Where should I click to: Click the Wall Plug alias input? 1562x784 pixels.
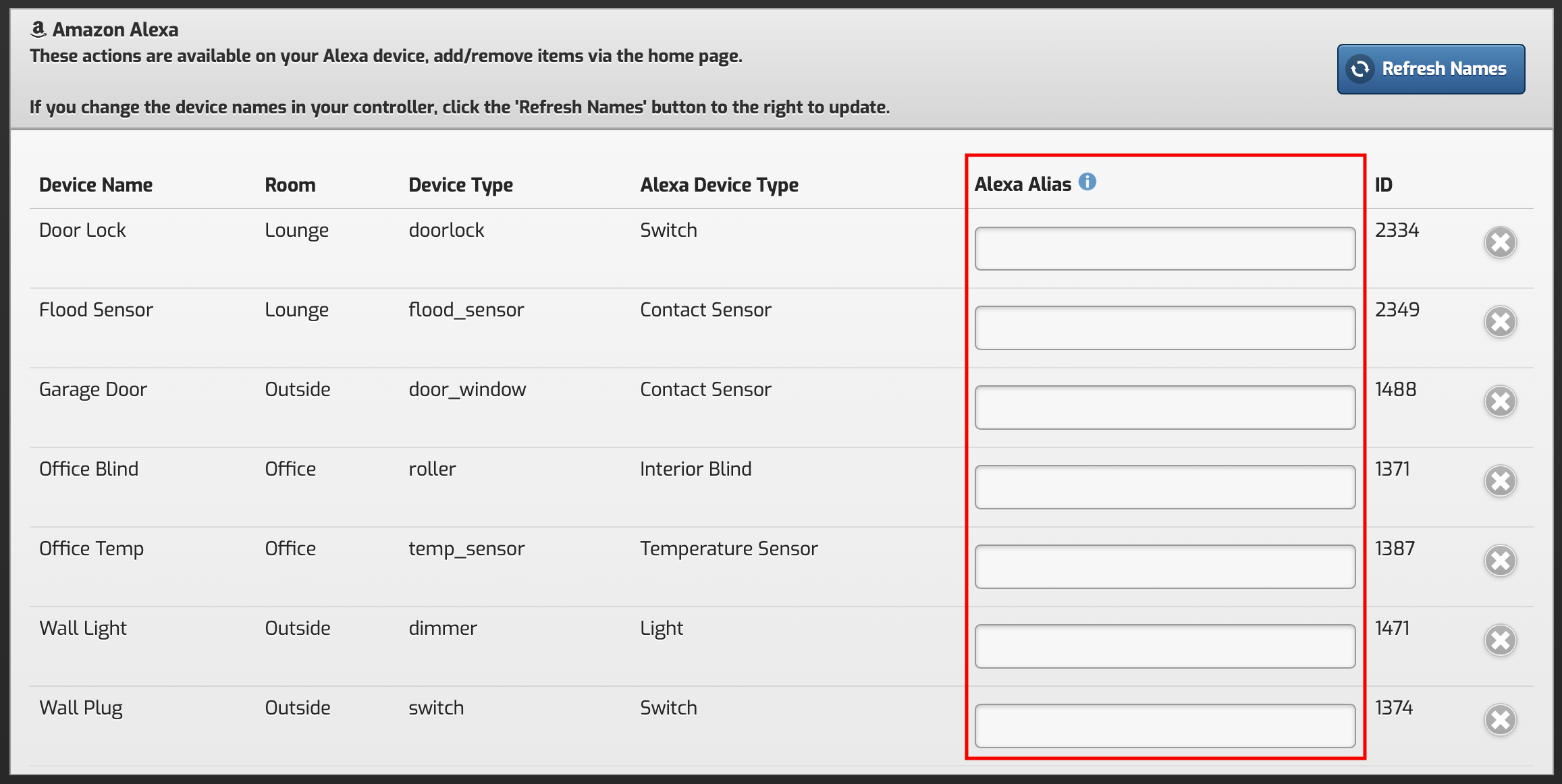pyautogui.click(x=1164, y=727)
